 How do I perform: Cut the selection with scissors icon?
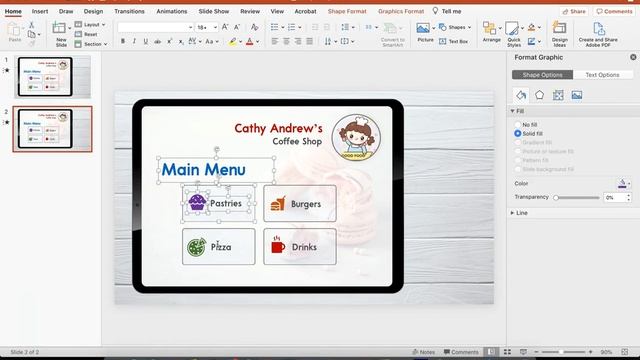31,25
